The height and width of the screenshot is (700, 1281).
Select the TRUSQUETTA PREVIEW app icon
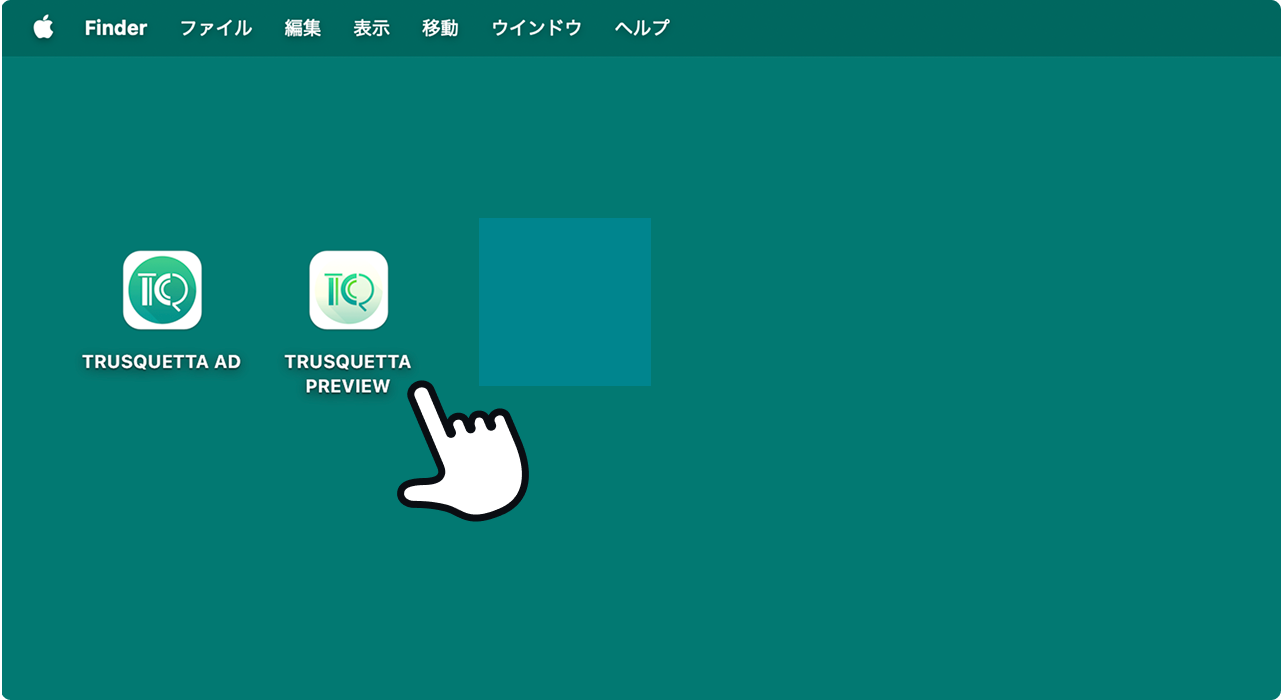(348, 290)
